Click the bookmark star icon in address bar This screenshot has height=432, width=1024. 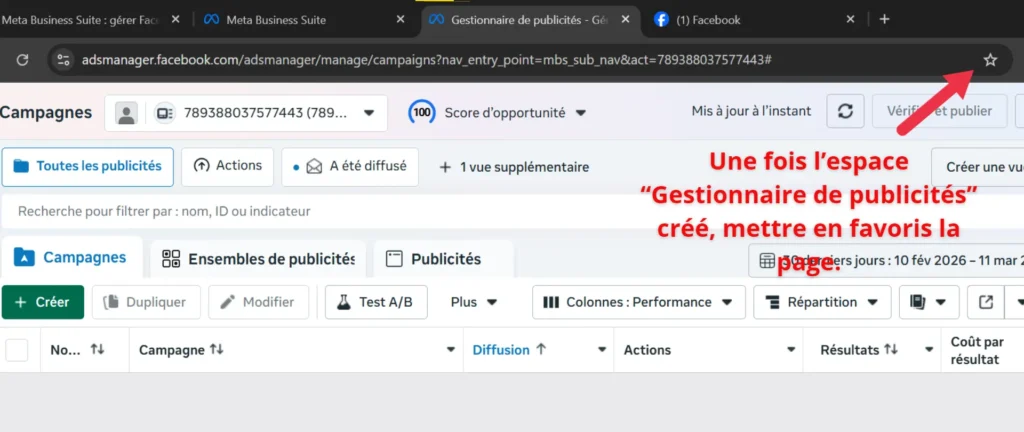(x=990, y=60)
